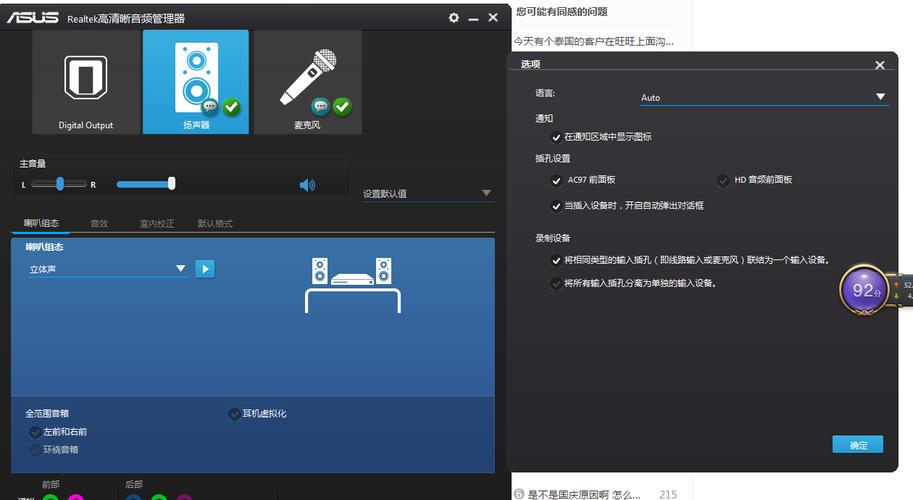This screenshot has height=500, width=913.
Task: Click the pink front panel jack
Action: 76,497
